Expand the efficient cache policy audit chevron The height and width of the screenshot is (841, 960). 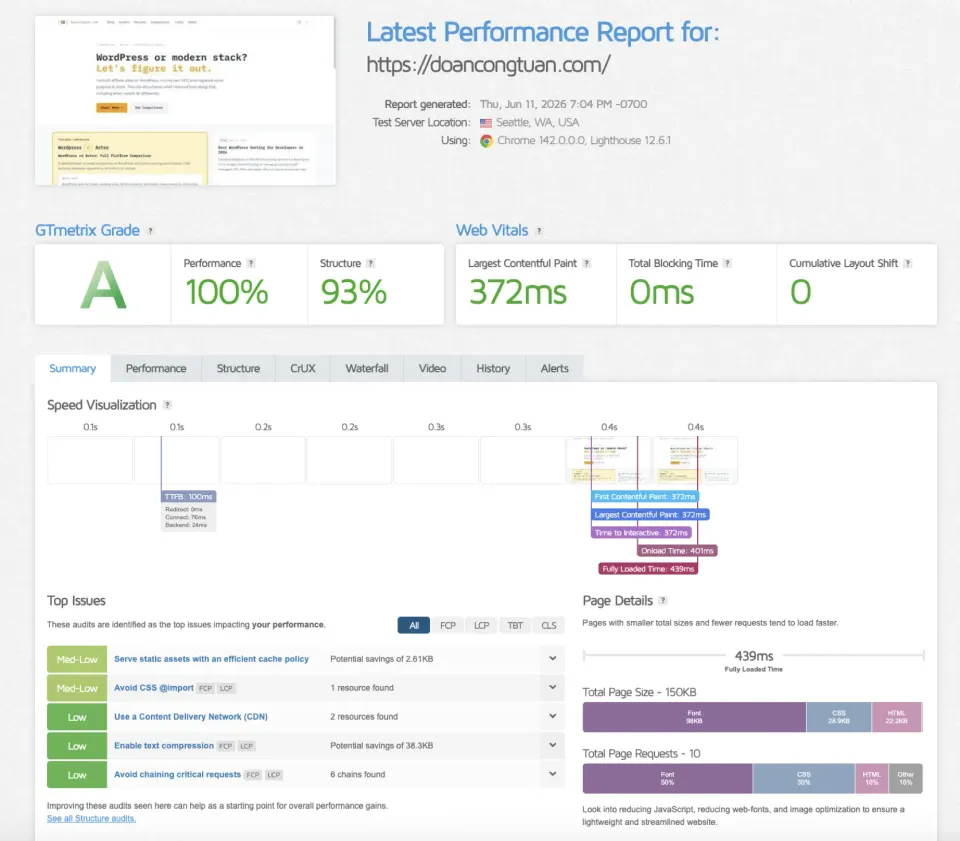pos(552,659)
